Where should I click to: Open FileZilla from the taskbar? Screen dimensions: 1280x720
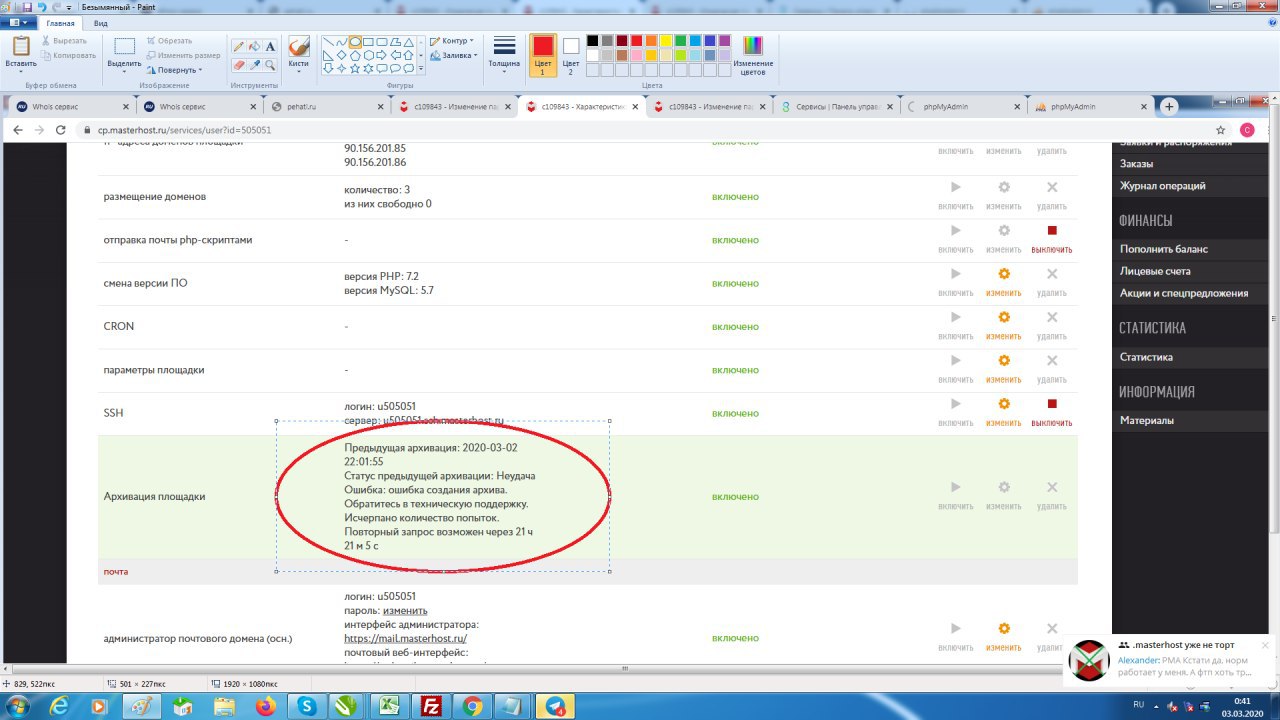click(x=431, y=706)
